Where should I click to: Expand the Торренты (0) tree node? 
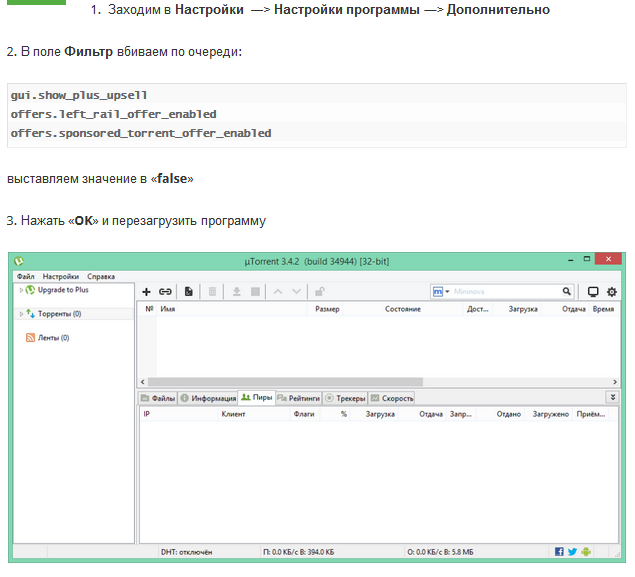(21, 314)
